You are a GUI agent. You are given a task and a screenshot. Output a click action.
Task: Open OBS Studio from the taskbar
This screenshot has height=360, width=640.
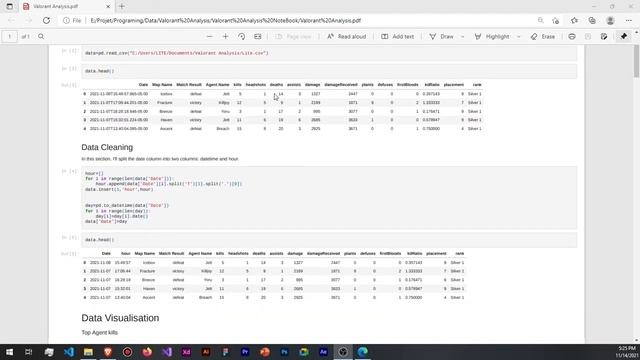click(x=343, y=352)
